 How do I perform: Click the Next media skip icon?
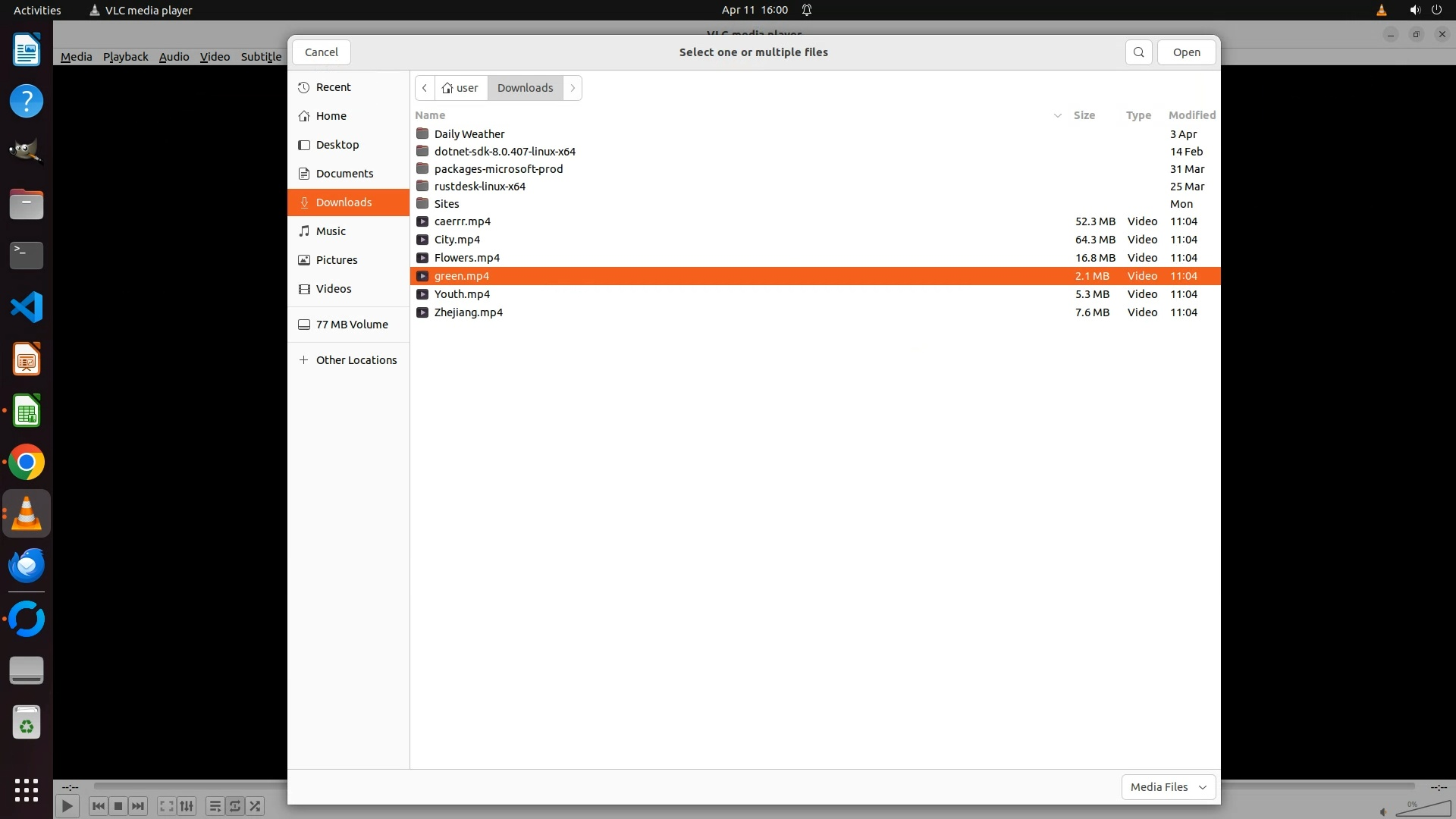click(138, 806)
